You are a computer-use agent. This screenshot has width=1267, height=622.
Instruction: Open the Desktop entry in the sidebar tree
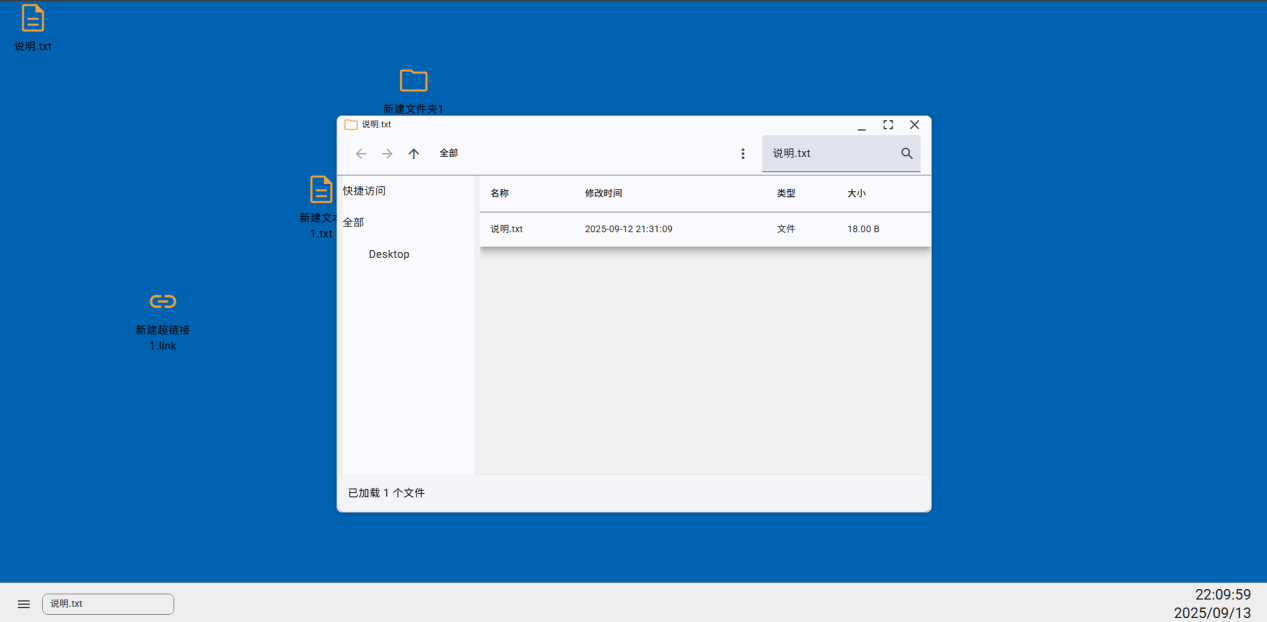[388, 254]
